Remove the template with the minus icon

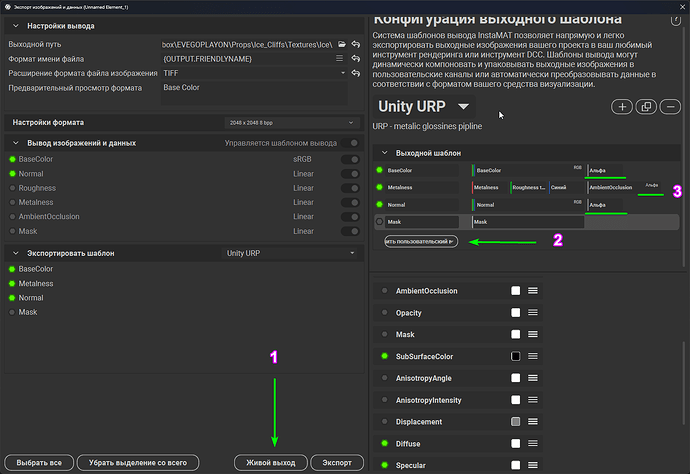(670, 106)
